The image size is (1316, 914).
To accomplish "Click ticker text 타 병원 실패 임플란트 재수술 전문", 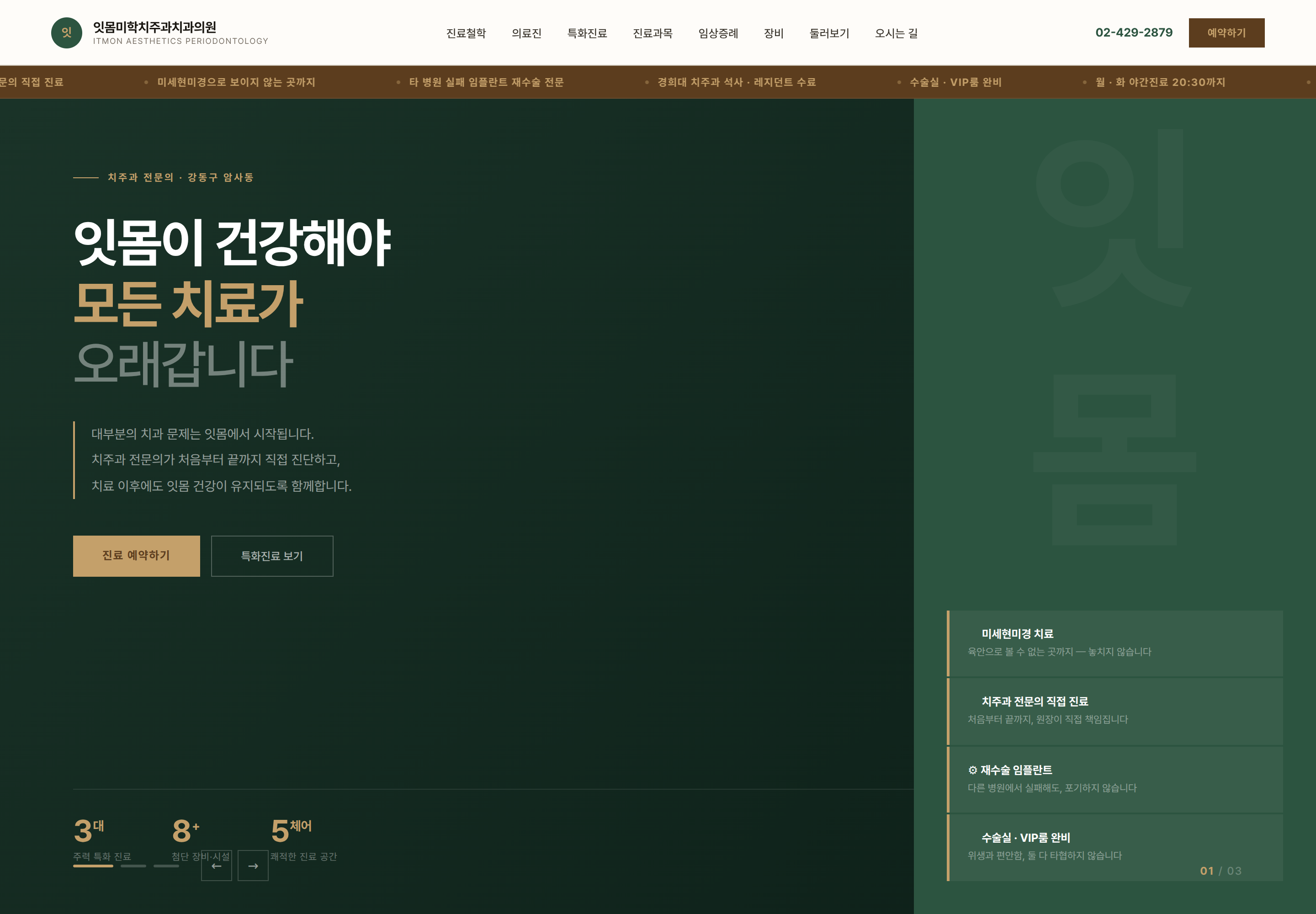I will pos(486,82).
